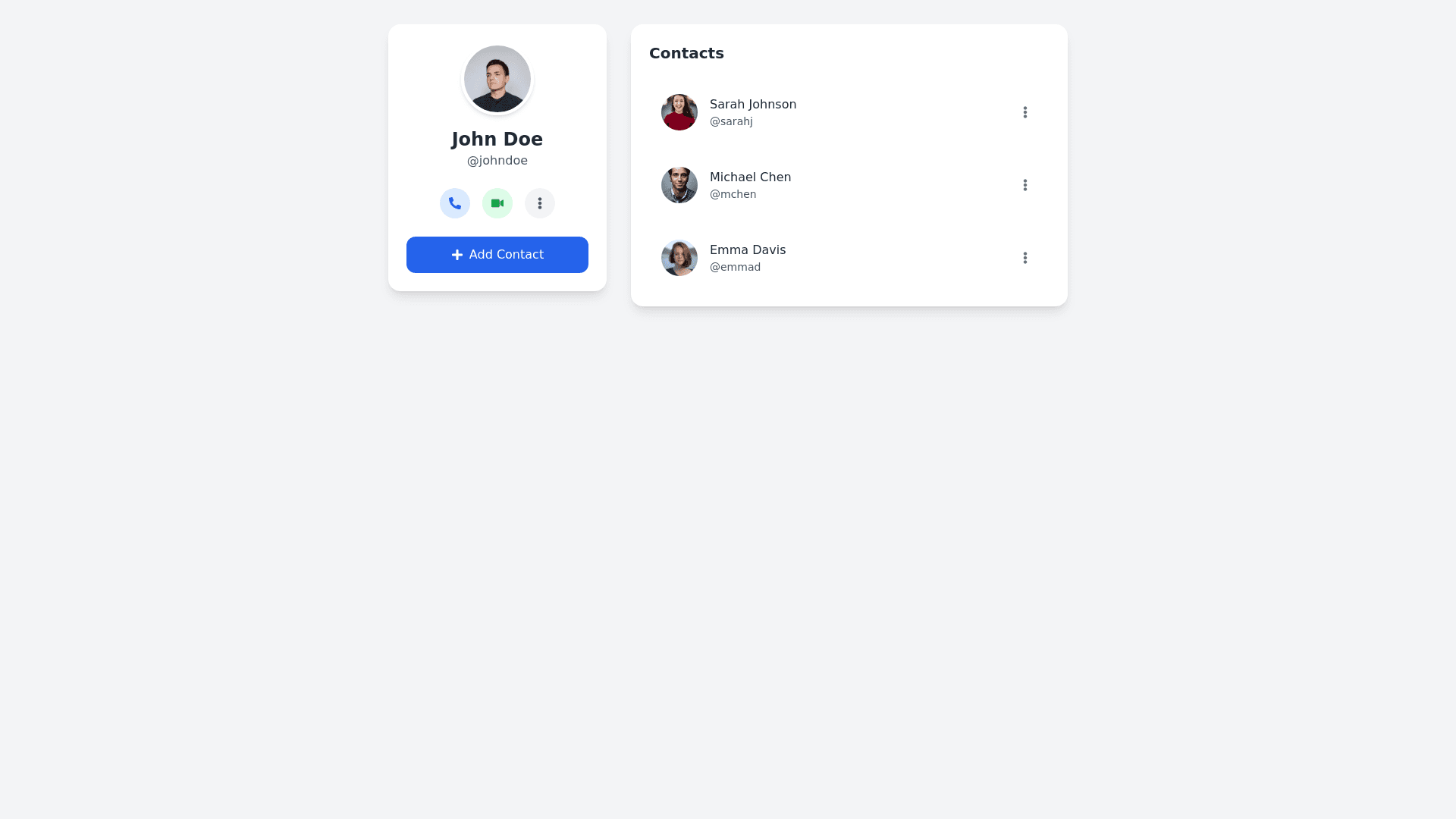Start a video call with John Doe

tap(497, 203)
